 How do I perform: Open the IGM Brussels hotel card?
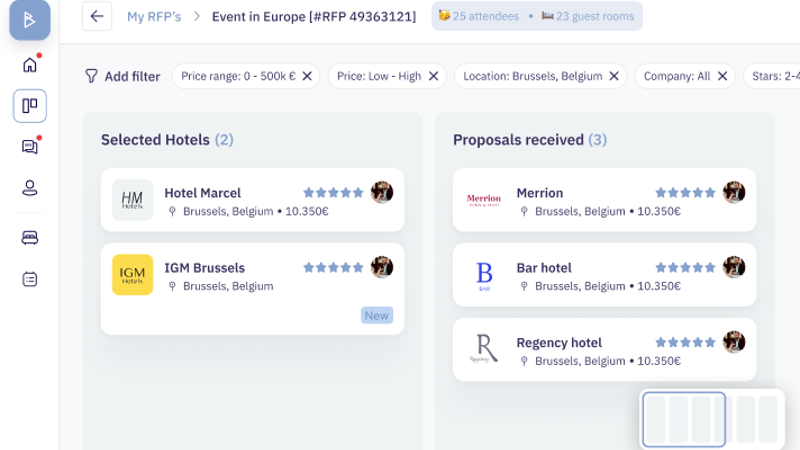click(x=252, y=288)
